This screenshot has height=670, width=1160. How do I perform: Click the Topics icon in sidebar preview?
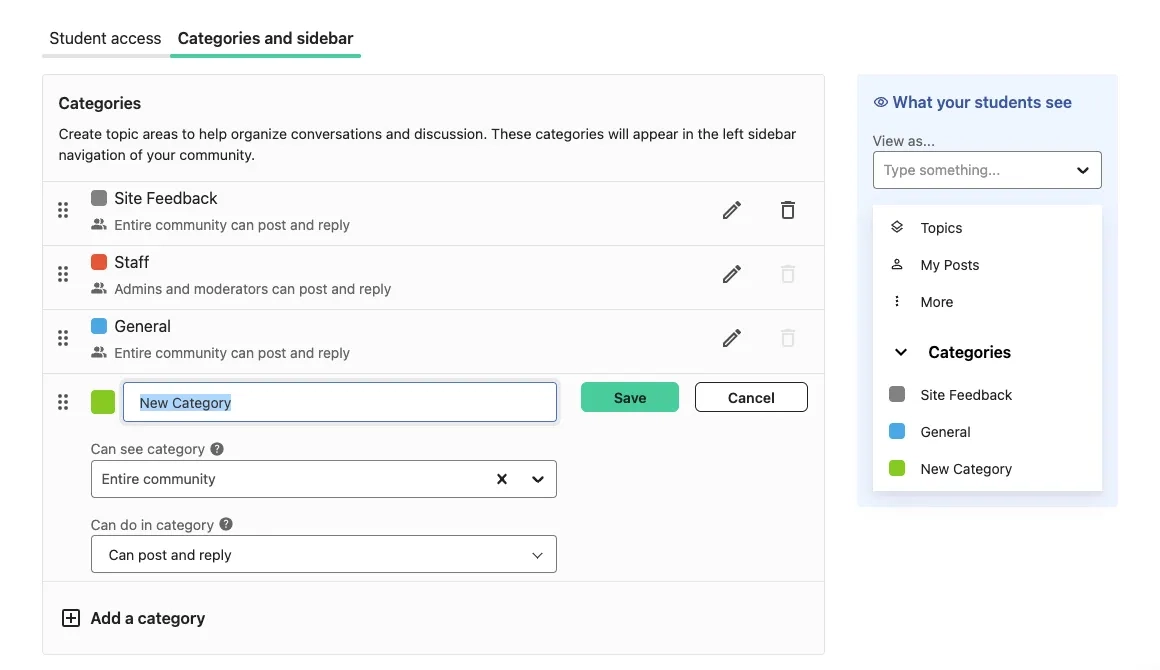(897, 227)
